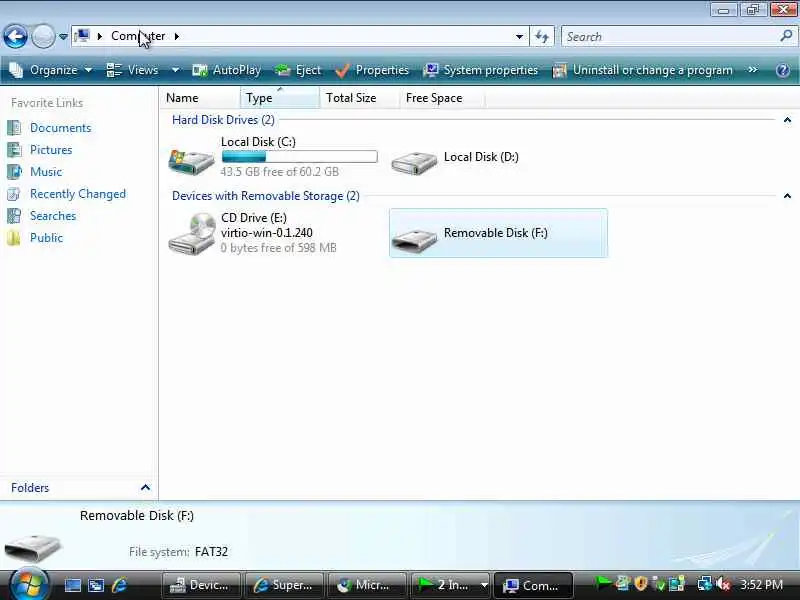Image resolution: width=800 pixels, height=600 pixels.
Task: Open Help question mark icon
Action: 783,70
